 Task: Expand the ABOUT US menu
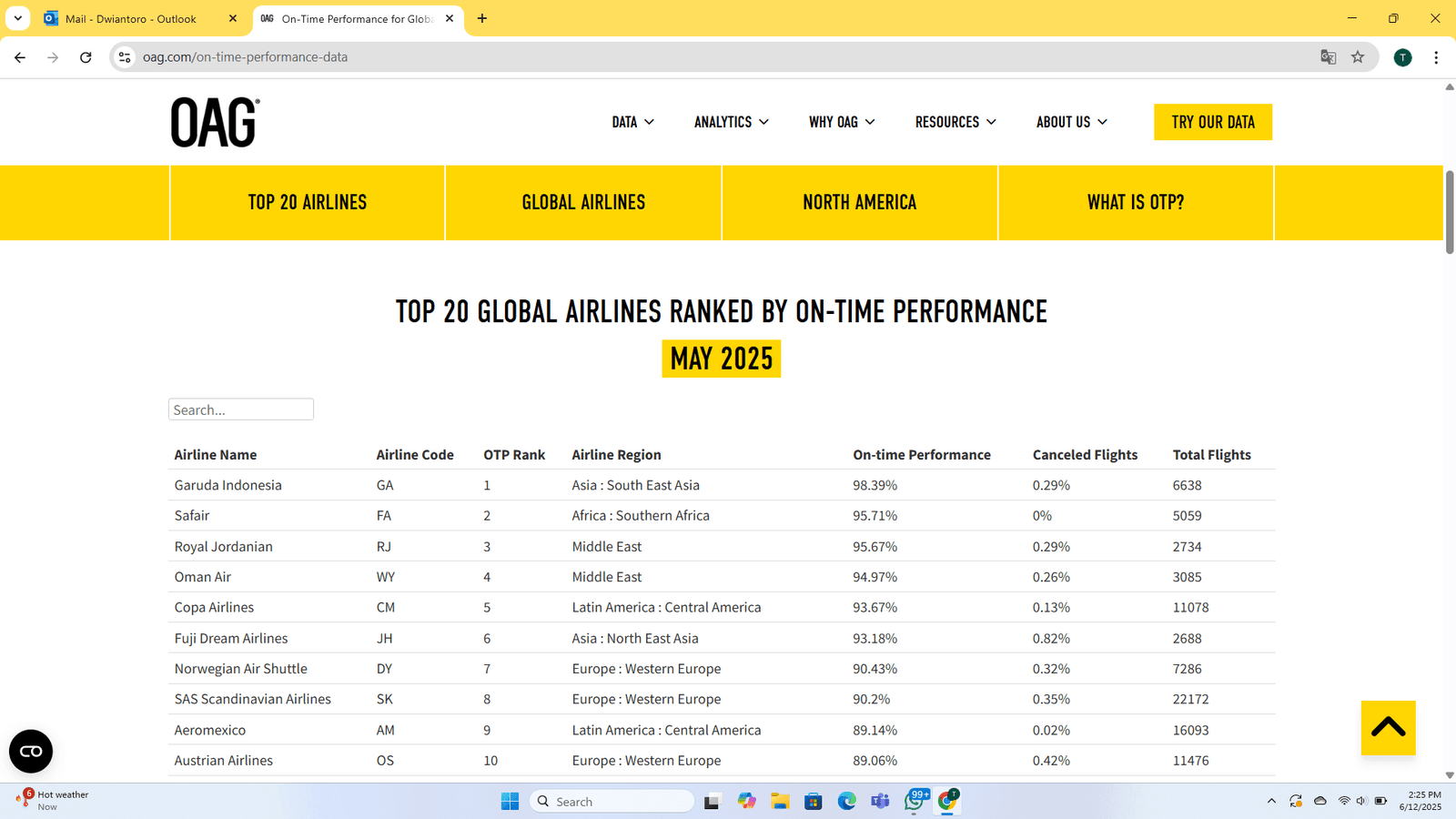click(1072, 122)
